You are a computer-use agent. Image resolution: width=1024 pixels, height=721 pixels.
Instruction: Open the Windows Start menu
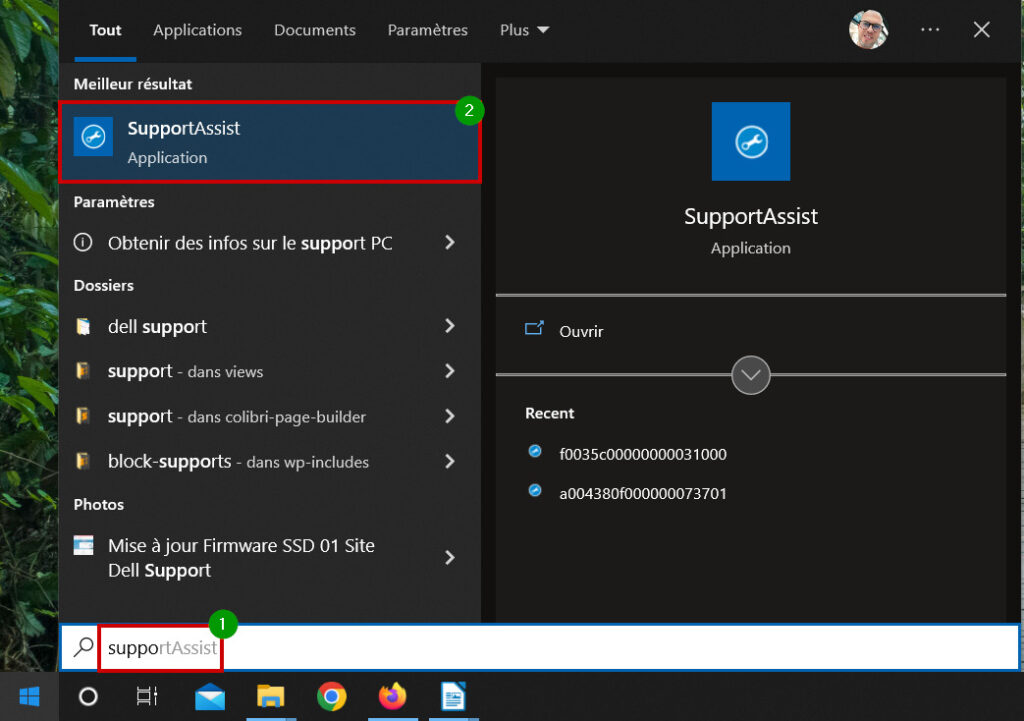(29, 697)
